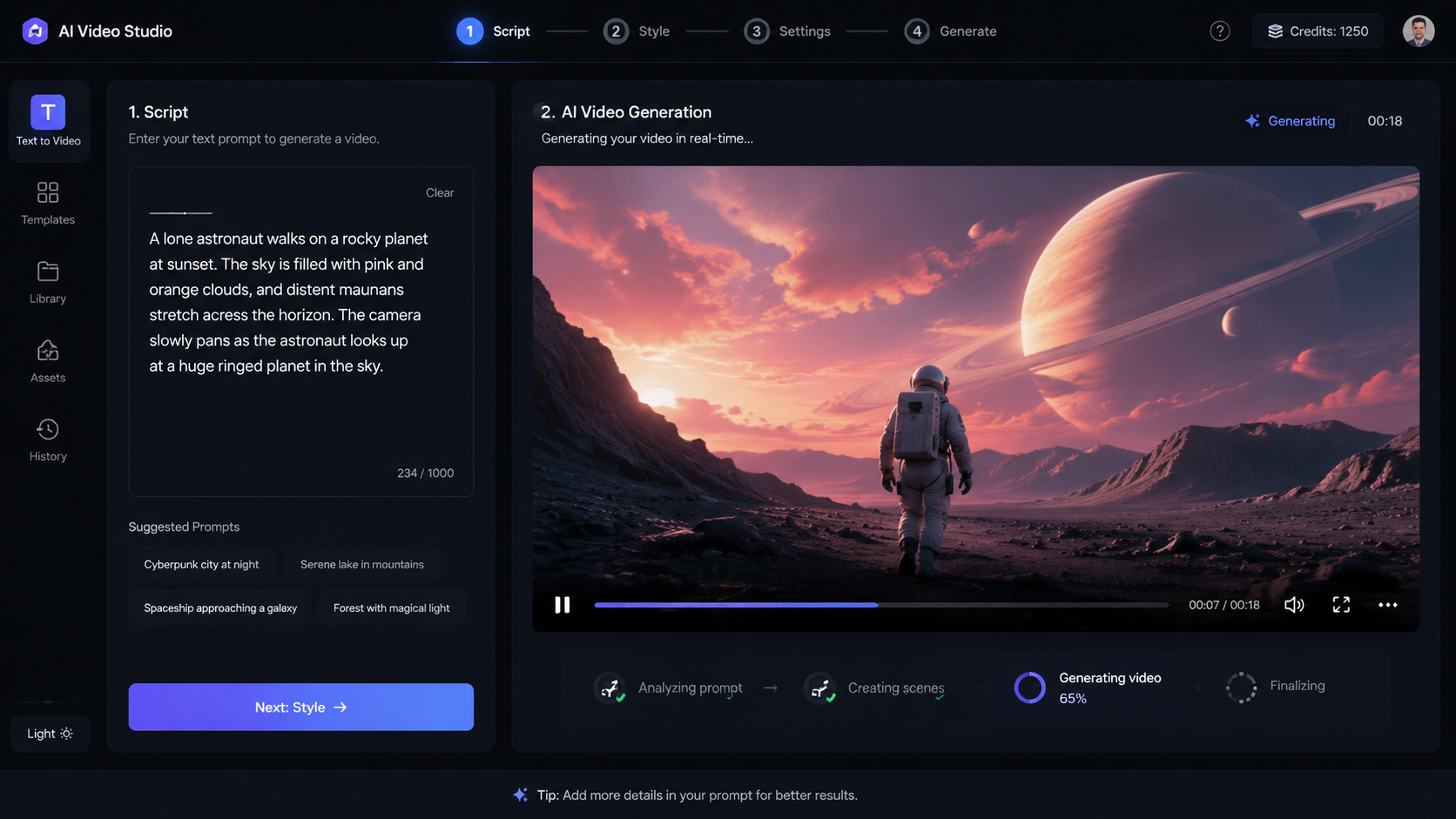Pause the video preview
The height and width of the screenshot is (819, 1456).
(x=563, y=605)
